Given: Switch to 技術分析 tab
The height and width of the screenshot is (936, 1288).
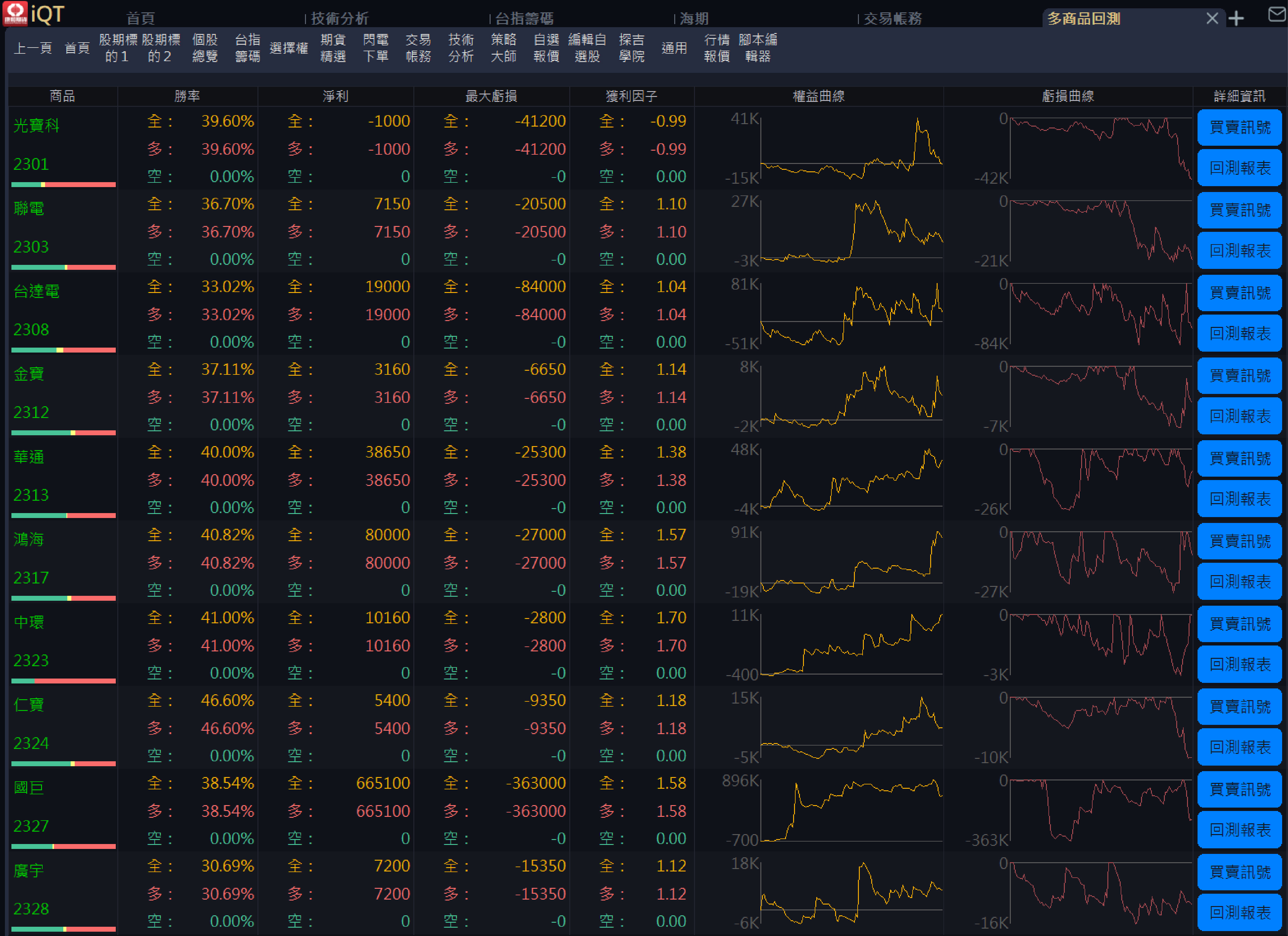Looking at the screenshot, I should [340, 19].
